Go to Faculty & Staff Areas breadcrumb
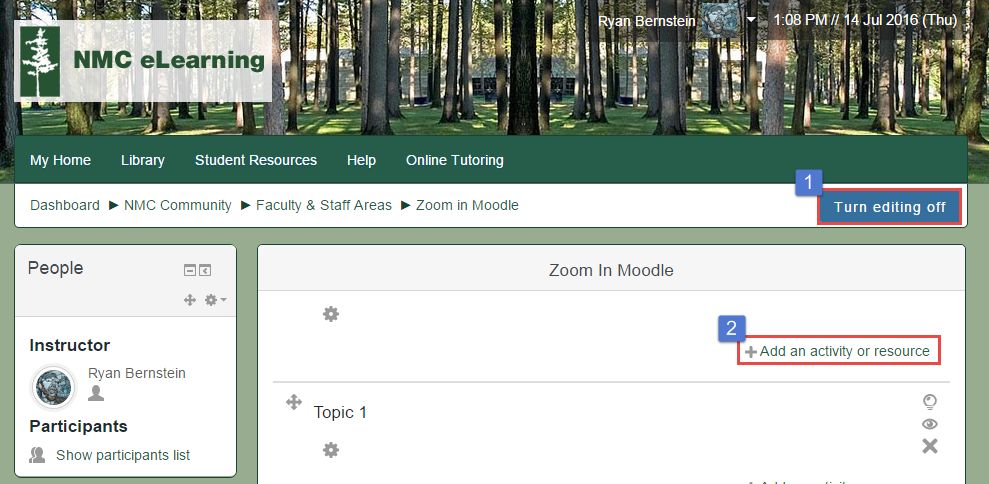 324,205
